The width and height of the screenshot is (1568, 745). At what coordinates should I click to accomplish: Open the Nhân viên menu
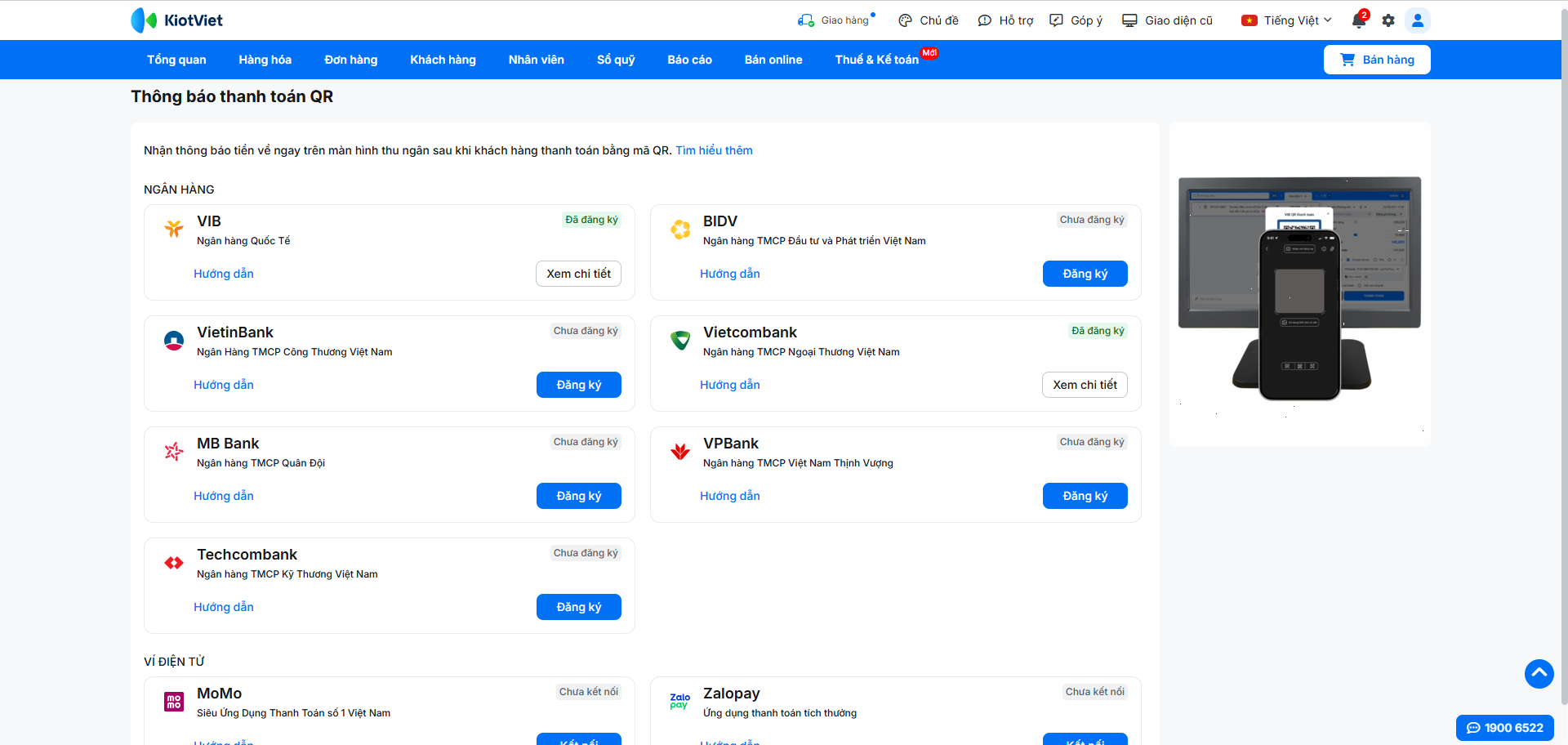(x=537, y=60)
